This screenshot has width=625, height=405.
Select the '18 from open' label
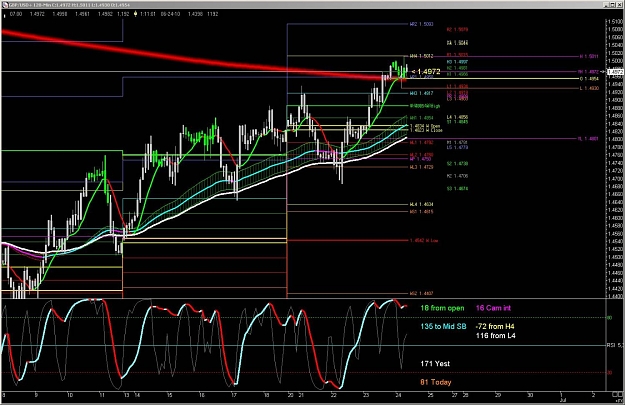[442, 308]
